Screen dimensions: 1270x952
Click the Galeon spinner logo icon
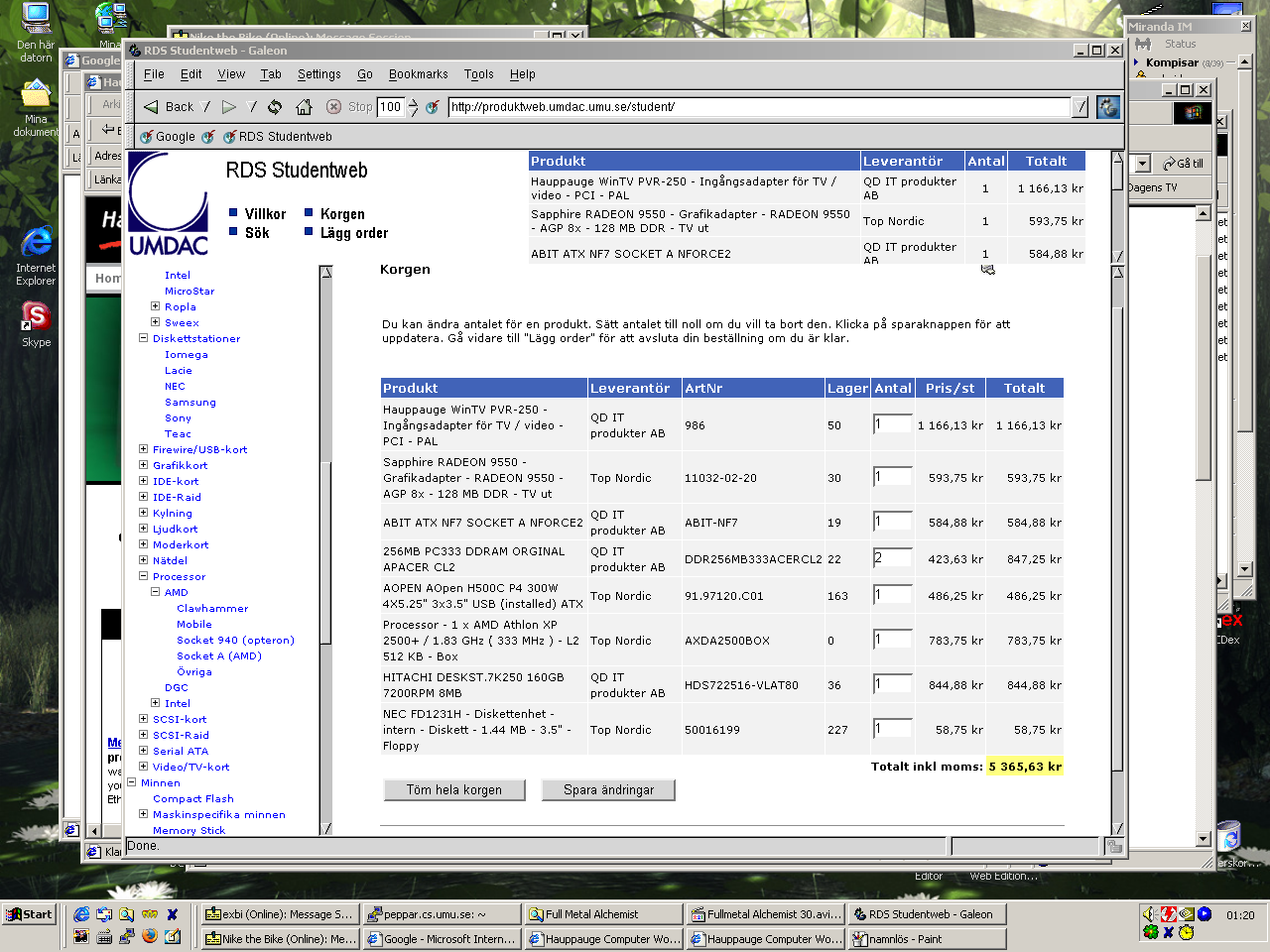pyautogui.click(x=1108, y=107)
